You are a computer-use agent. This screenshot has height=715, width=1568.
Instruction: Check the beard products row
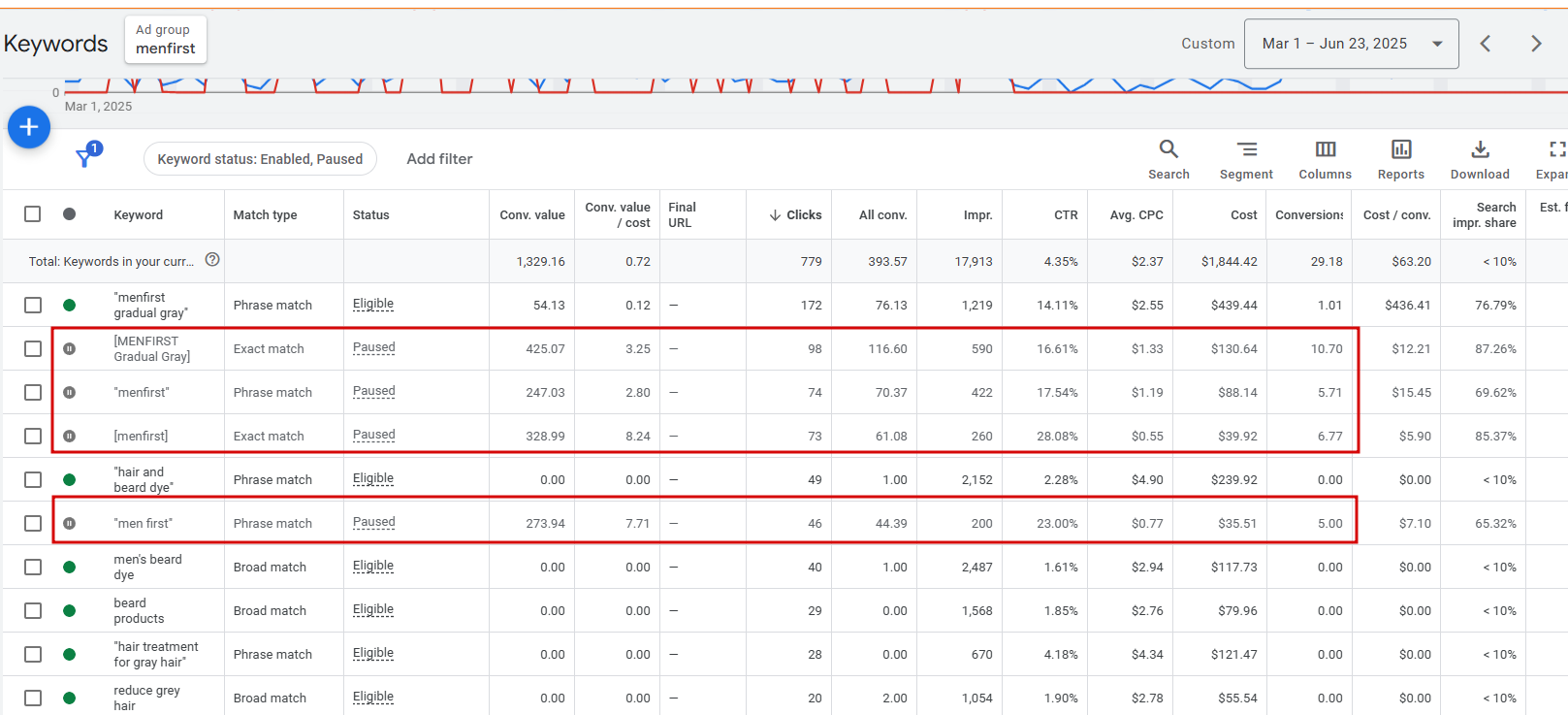33,610
